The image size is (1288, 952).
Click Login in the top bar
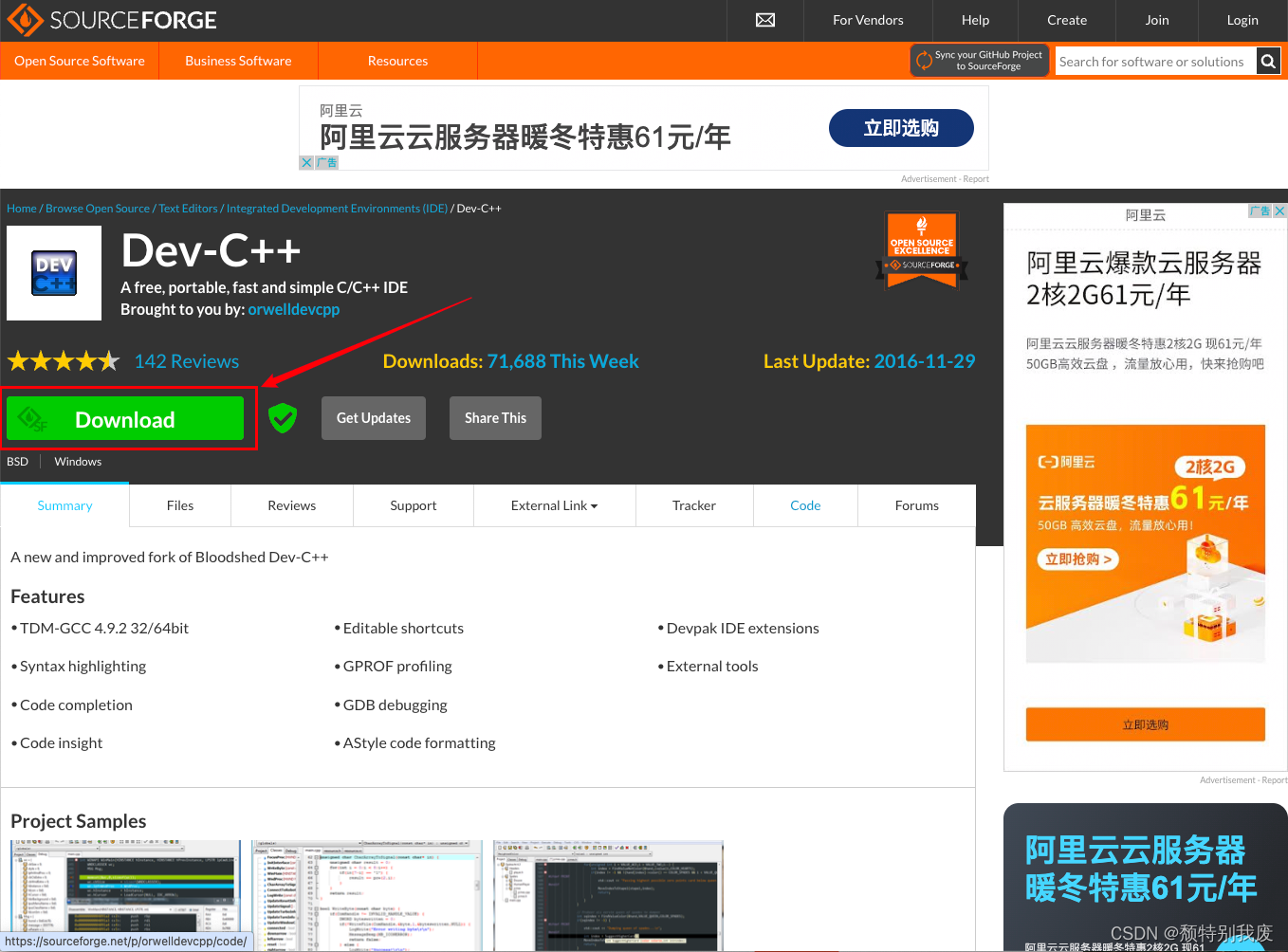pos(1242,20)
